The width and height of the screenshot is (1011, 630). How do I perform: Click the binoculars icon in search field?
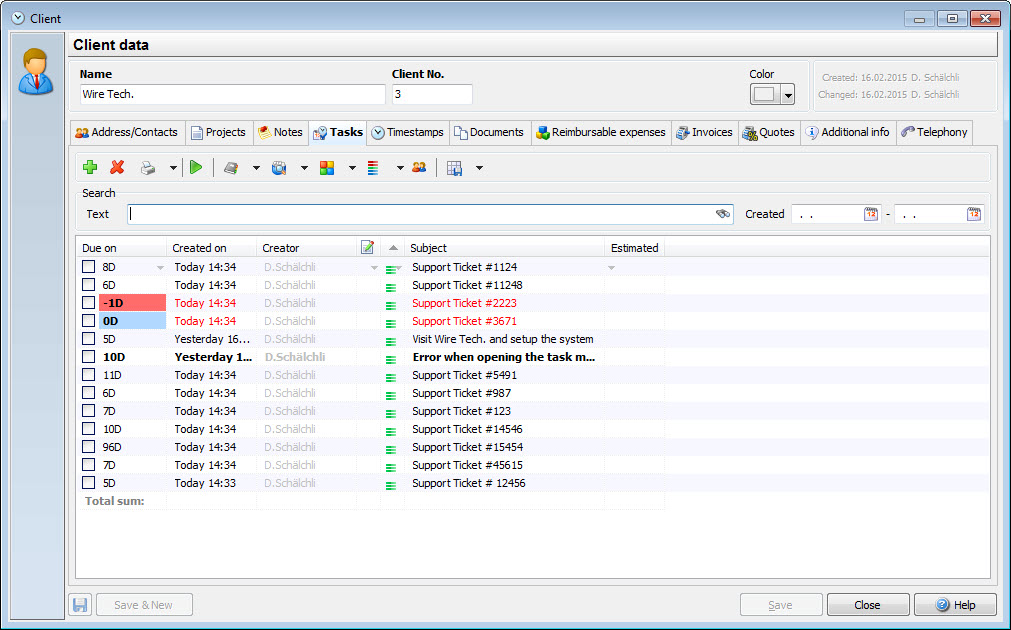[x=723, y=214]
